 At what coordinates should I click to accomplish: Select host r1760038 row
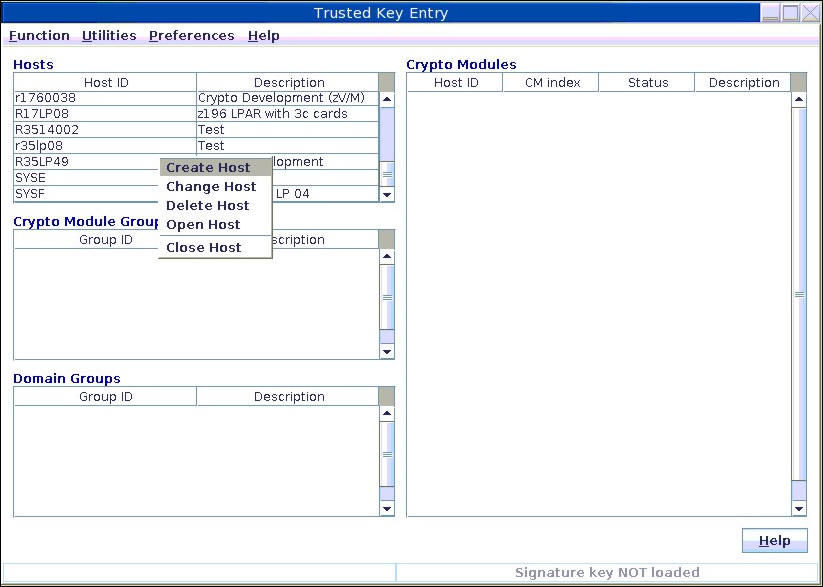pos(196,98)
